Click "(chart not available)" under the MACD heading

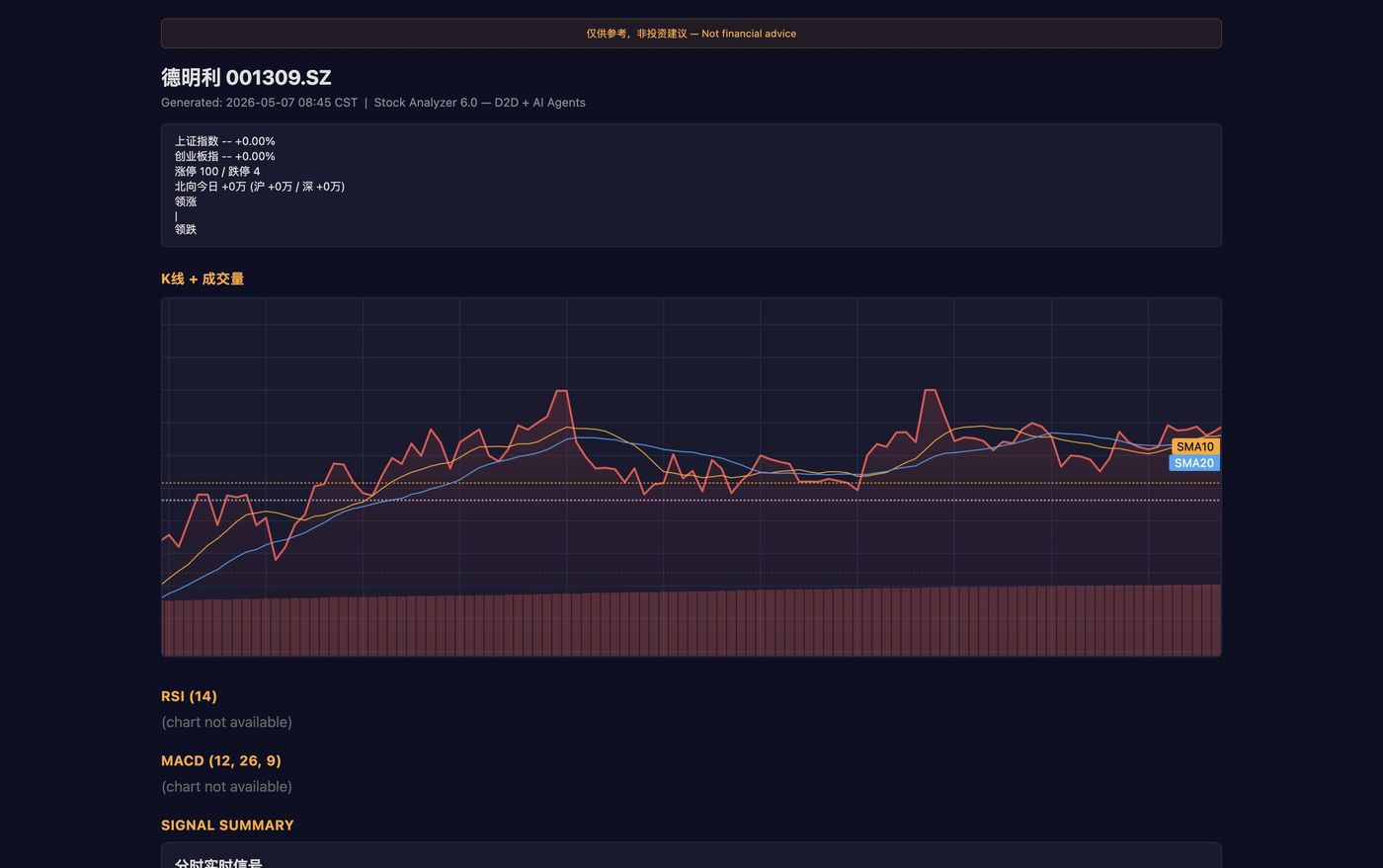226,786
